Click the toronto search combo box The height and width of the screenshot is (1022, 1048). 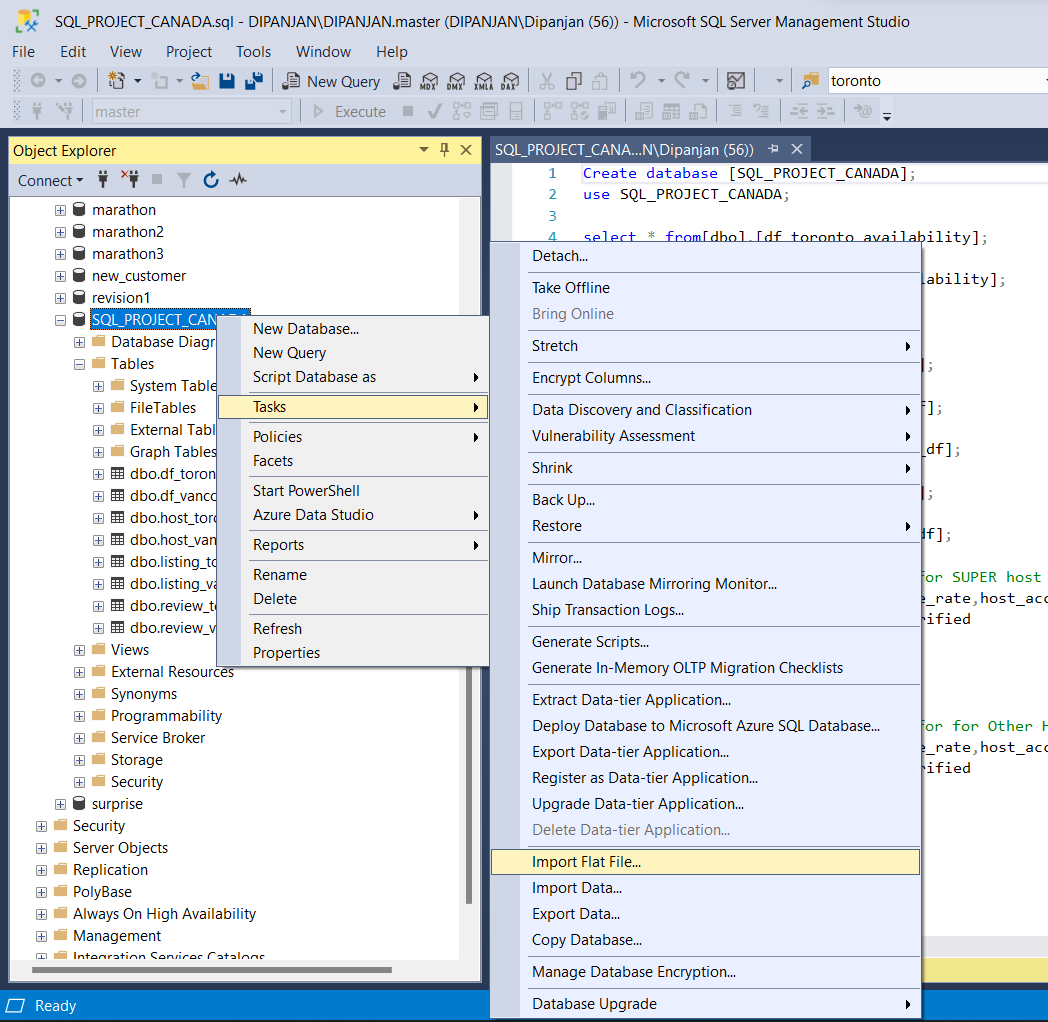coord(936,81)
